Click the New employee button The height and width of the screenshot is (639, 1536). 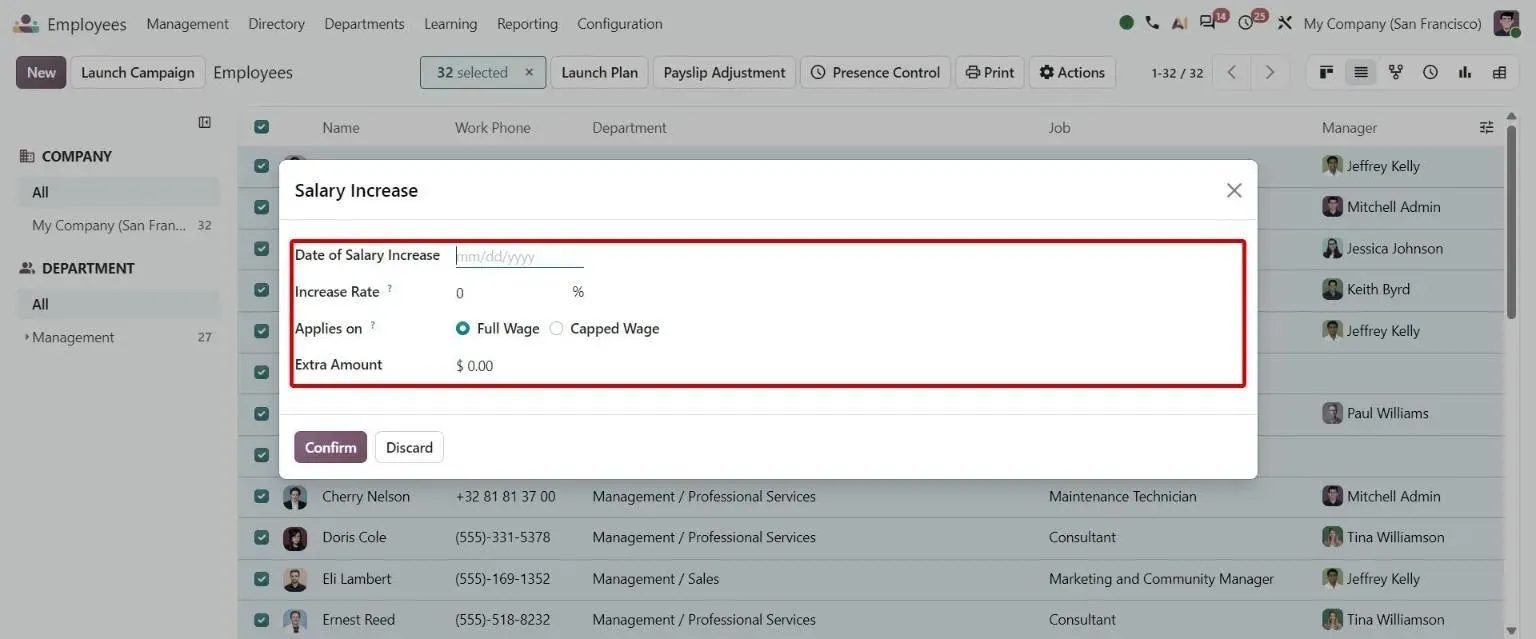tap(41, 72)
